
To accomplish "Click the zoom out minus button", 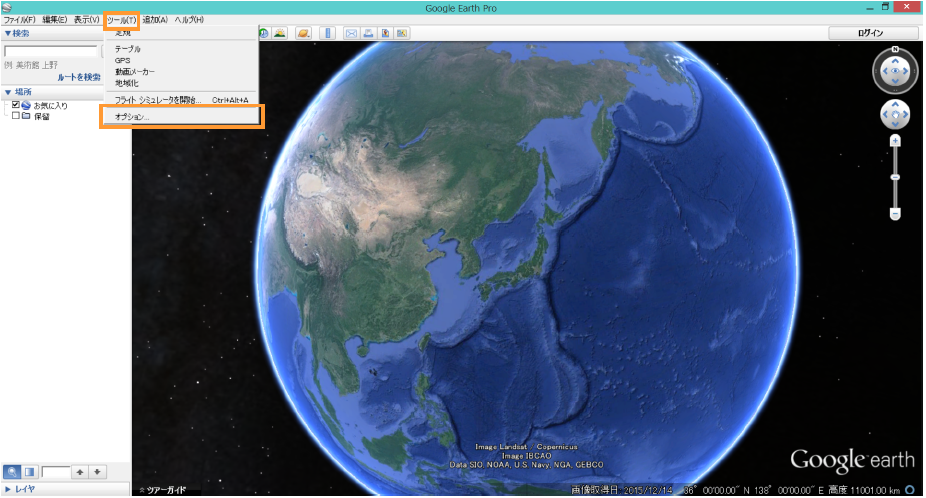I will coord(895,214).
